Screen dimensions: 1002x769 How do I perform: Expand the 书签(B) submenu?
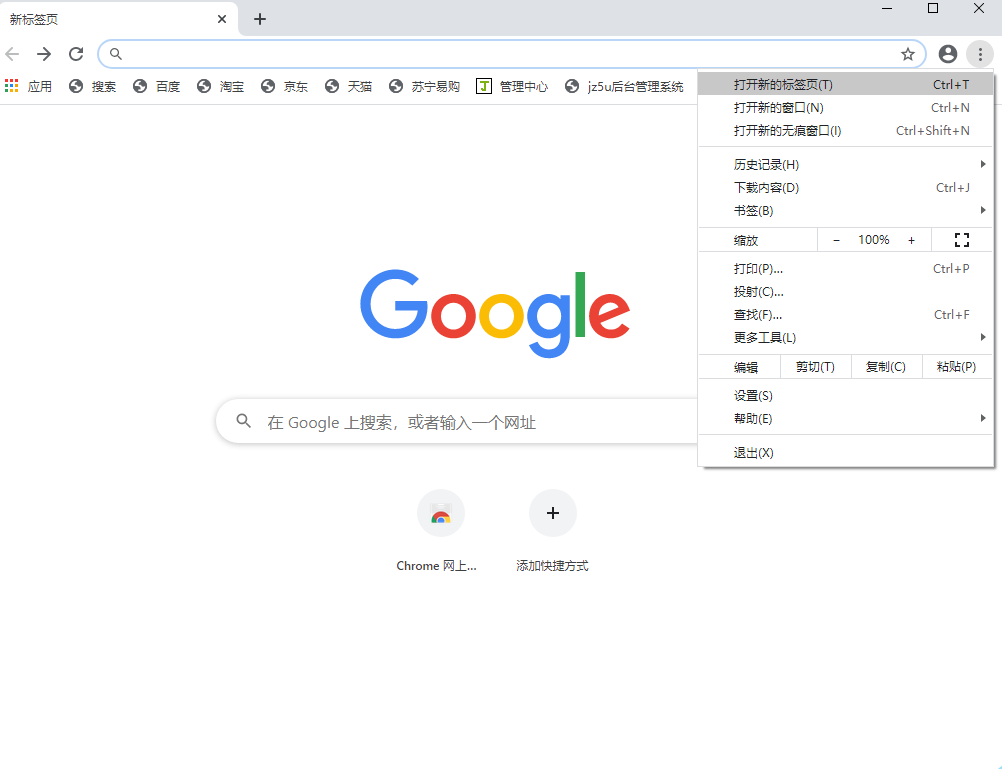click(845, 211)
